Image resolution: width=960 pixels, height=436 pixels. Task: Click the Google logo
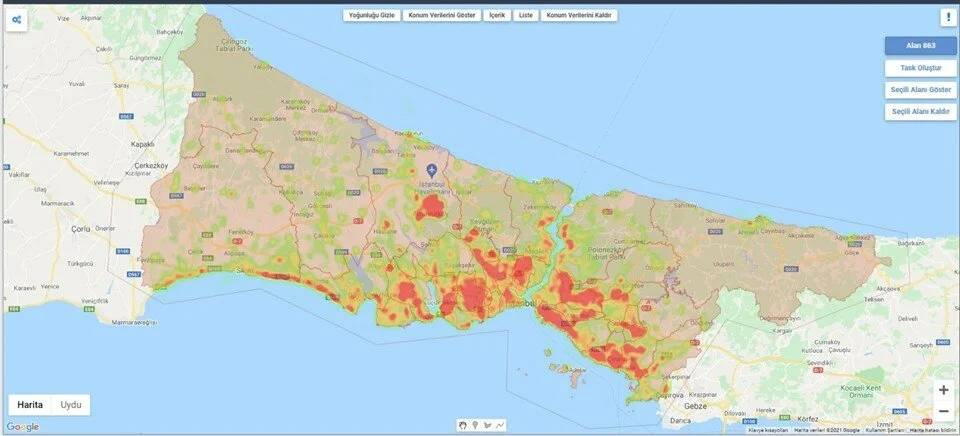click(x=22, y=427)
